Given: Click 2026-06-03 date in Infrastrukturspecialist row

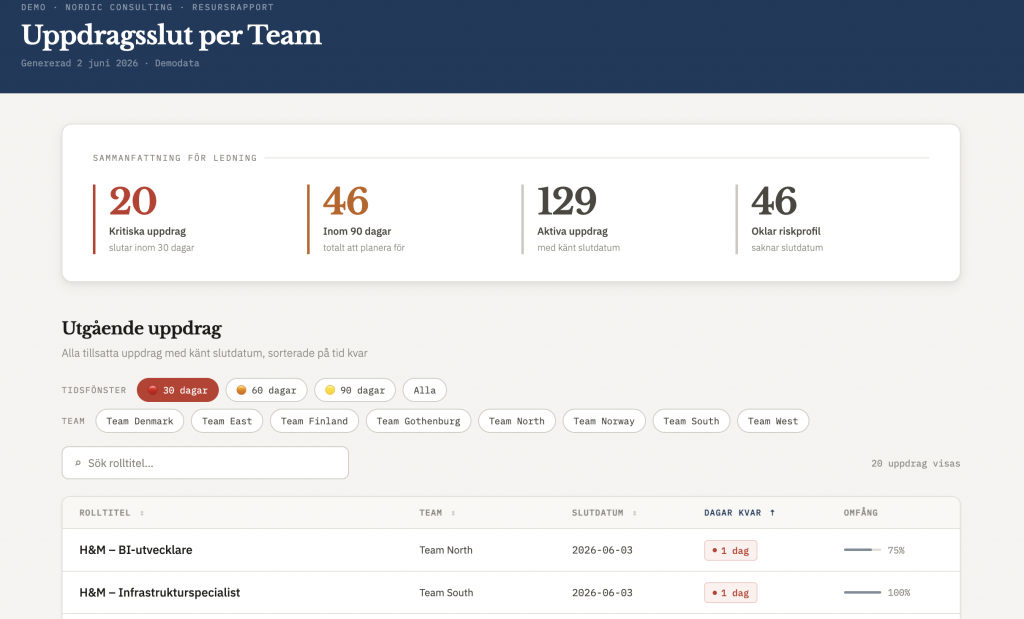Looking at the screenshot, I should pos(602,592).
